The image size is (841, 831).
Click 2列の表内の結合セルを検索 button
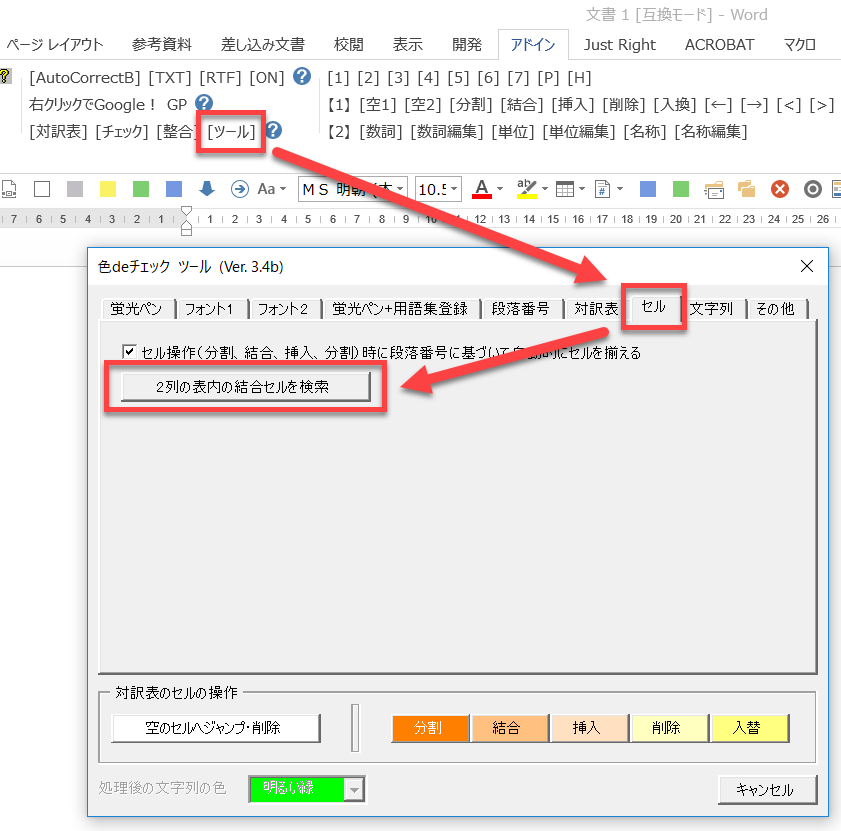pyautogui.click(x=245, y=386)
